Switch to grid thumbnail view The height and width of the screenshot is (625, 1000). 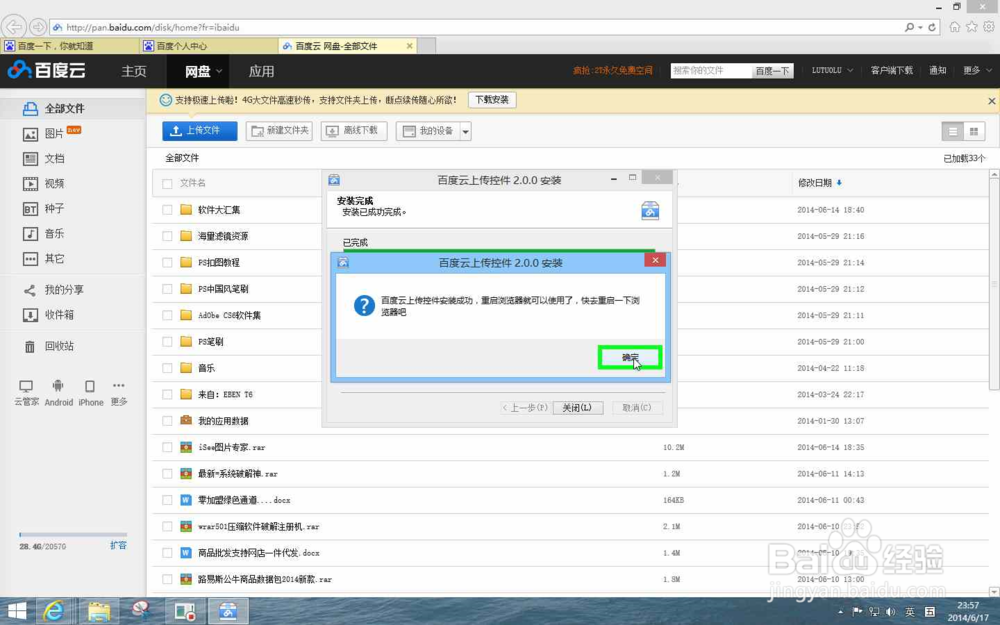pos(974,131)
